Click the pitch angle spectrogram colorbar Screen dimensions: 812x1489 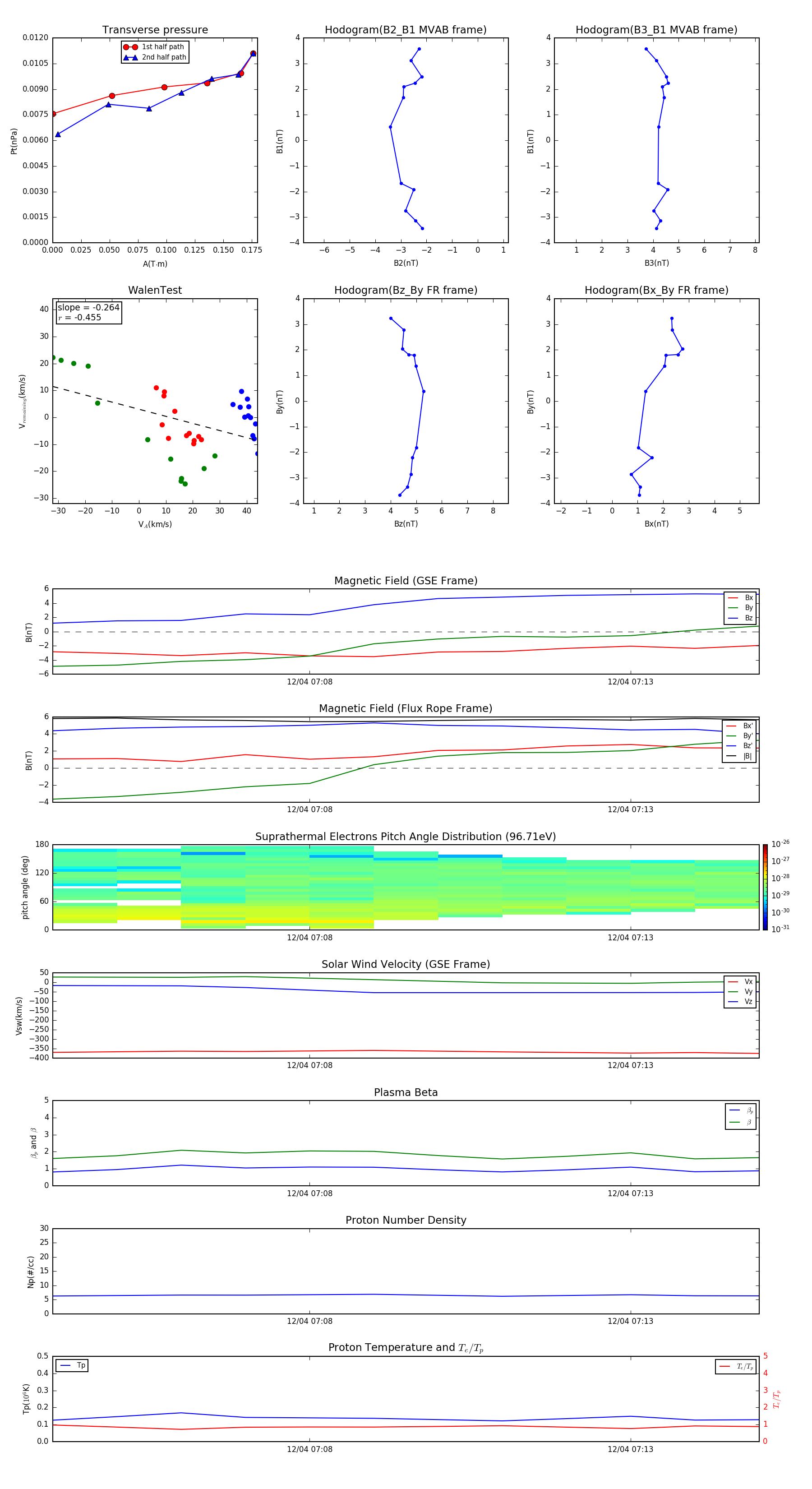[x=765, y=887]
